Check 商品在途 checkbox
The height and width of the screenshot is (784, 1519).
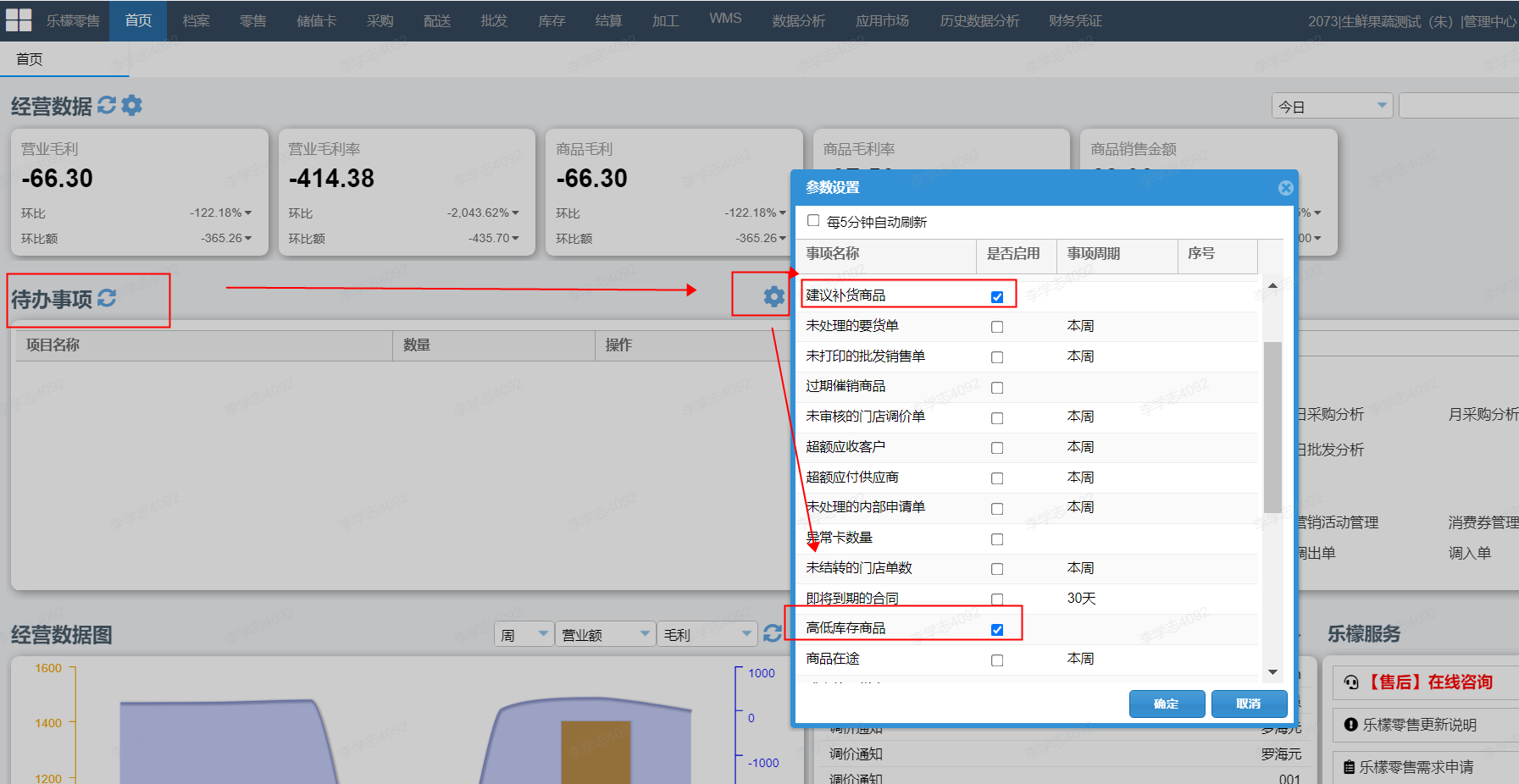pyautogui.click(x=997, y=660)
